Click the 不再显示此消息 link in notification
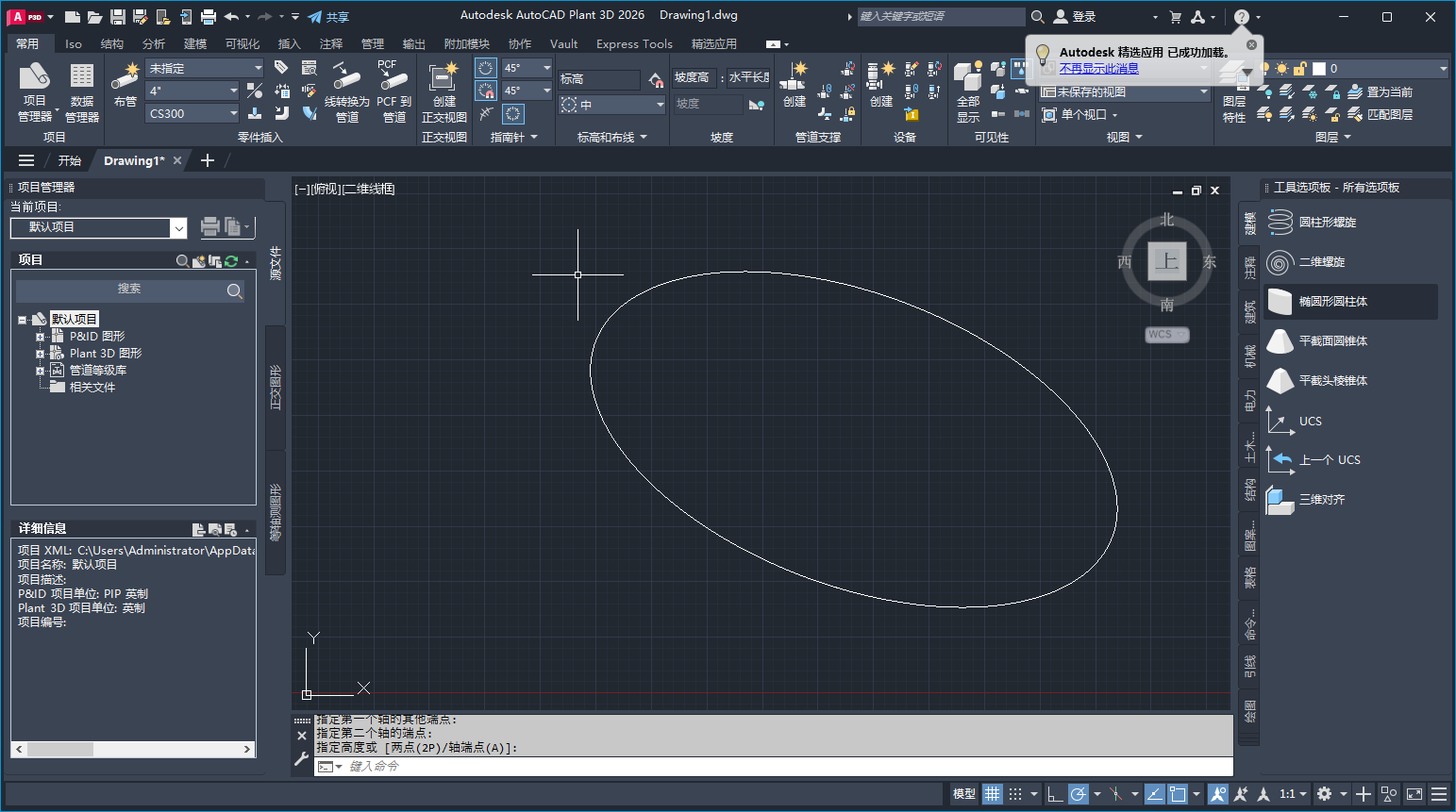 click(x=1098, y=68)
